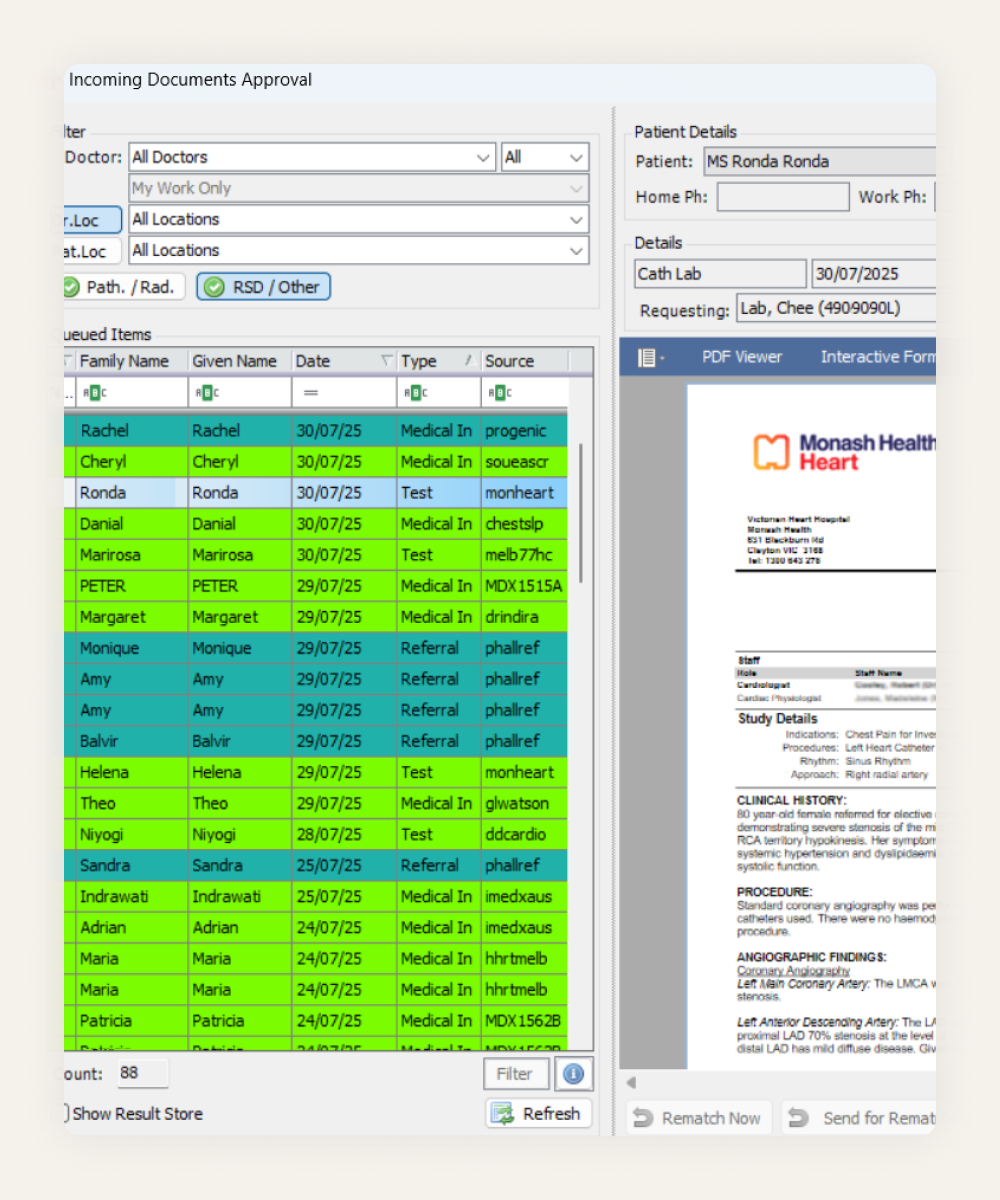Select Adrian row's imedxaus source cell
The height and width of the screenshot is (1200, 1000).
click(x=524, y=927)
